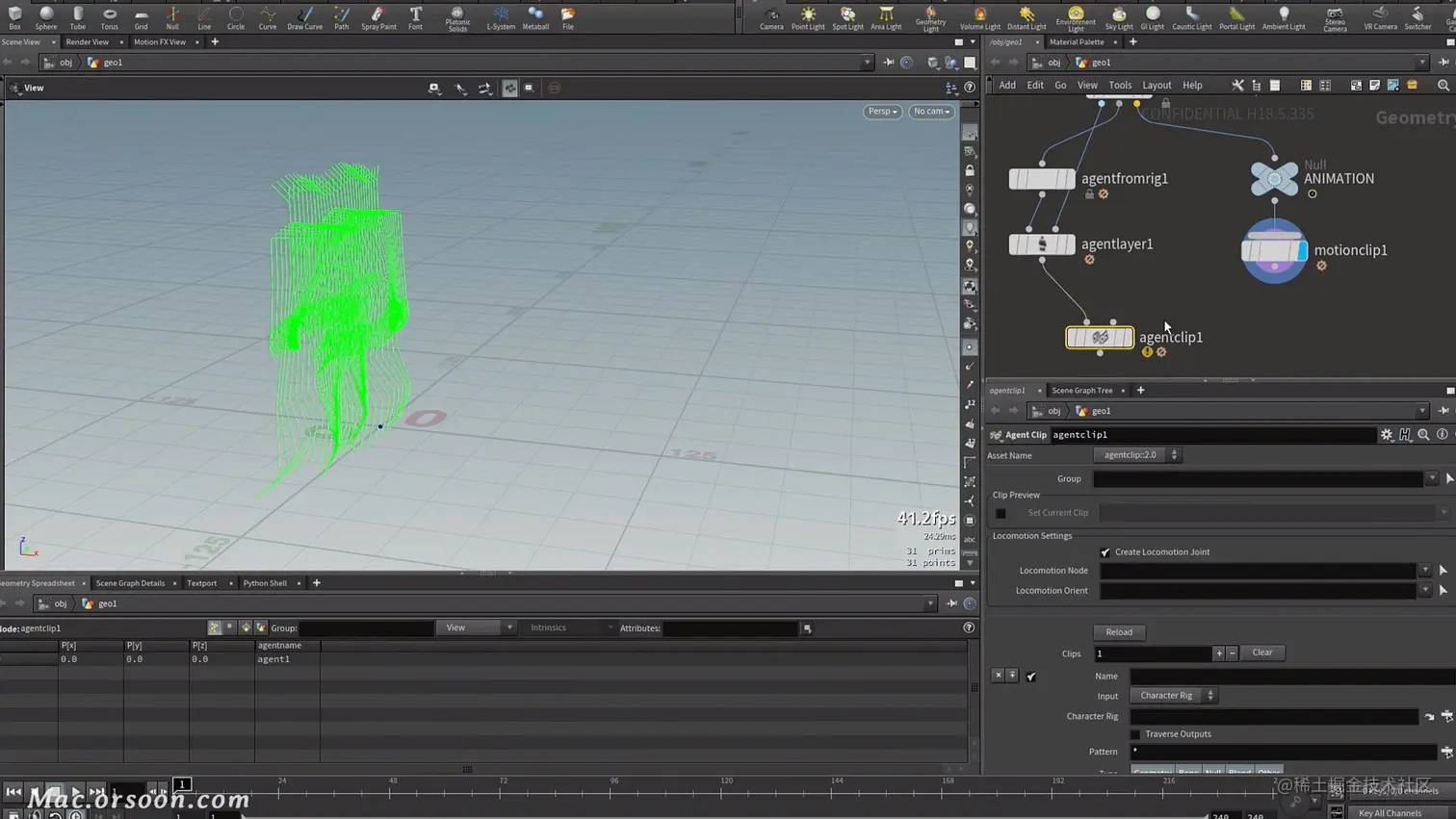The width and height of the screenshot is (1456, 819).
Task: Toggle Create Locomotion Joint checkbox
Action: point(1105,552)
